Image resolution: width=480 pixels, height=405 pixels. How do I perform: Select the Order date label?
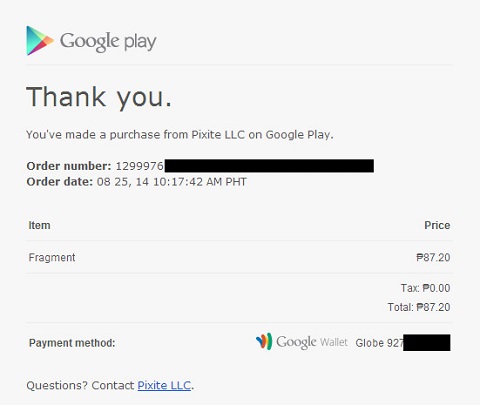coord(60,182)
